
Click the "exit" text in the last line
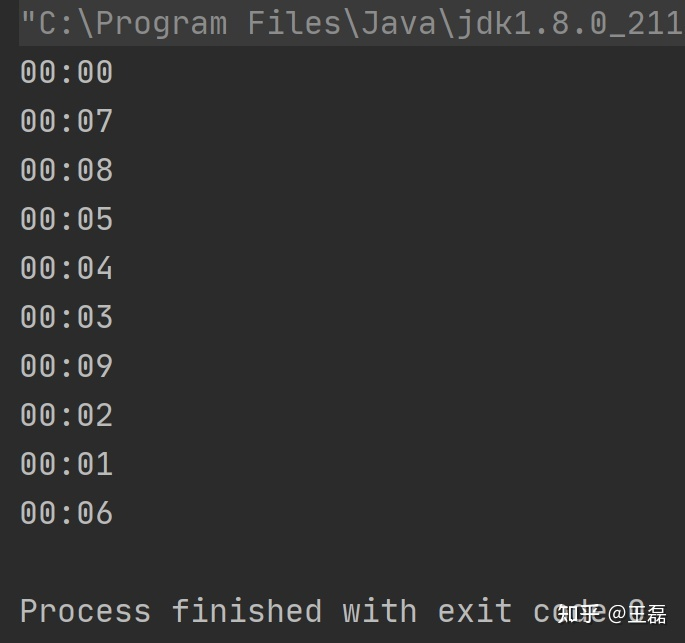[474, 611]
